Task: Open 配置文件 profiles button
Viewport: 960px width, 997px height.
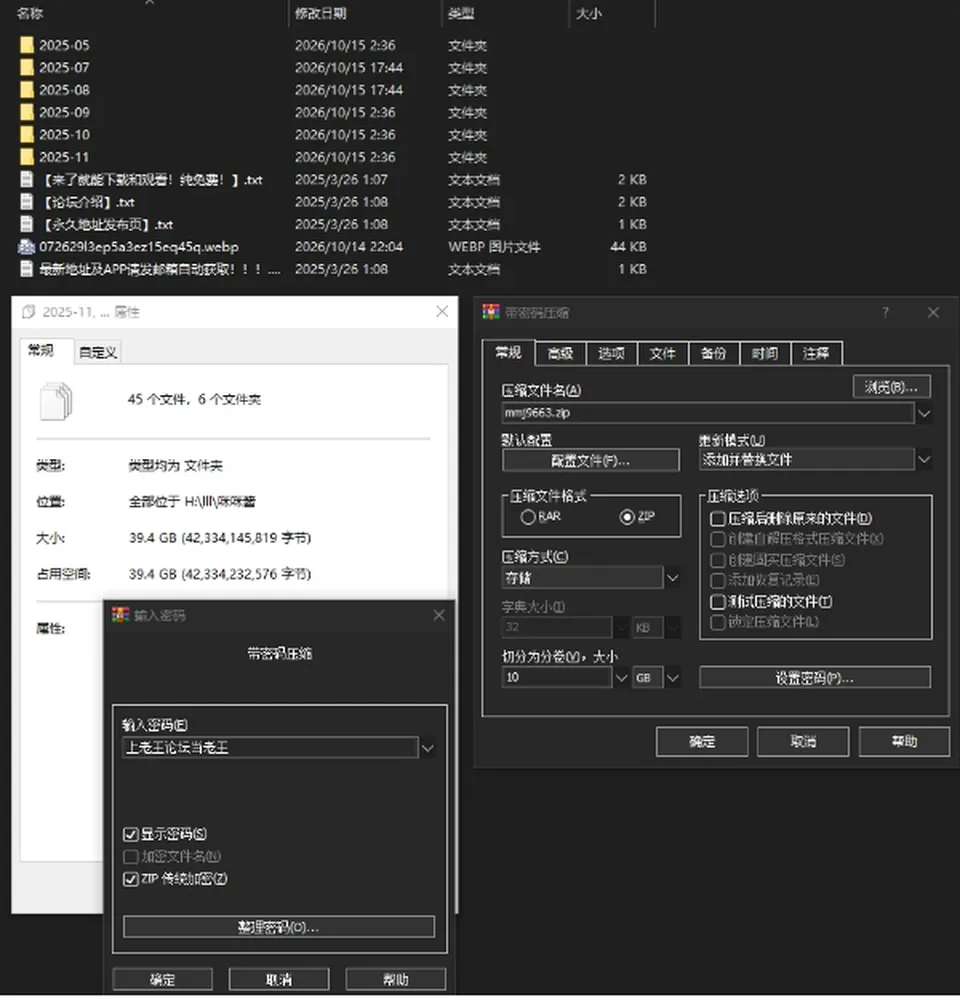Action: click(591, 460)
